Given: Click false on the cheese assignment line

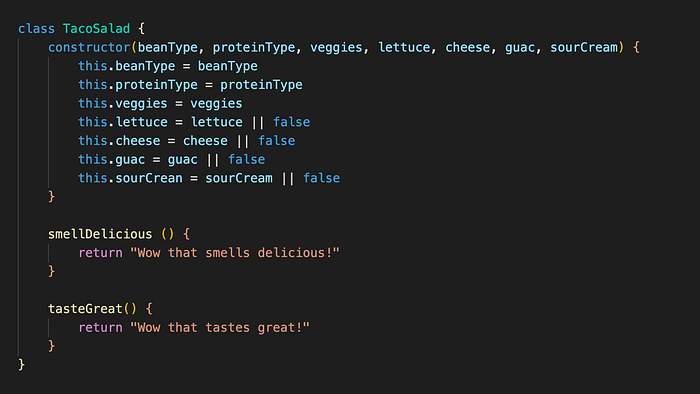Looking at the screenshot, I should click(x=276, y=141).
